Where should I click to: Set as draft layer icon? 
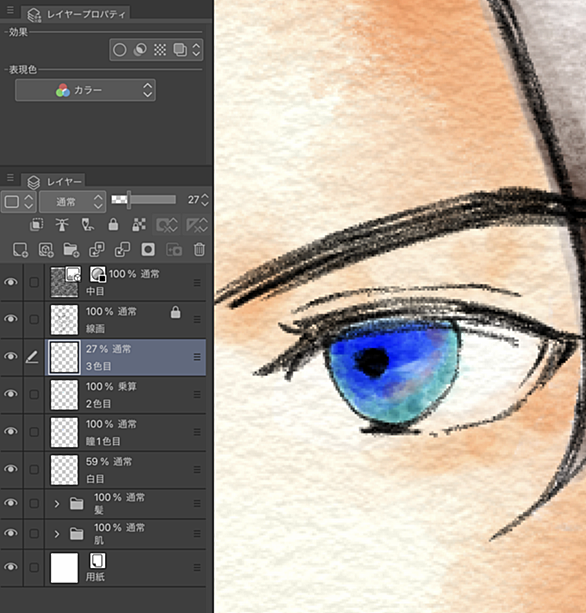point(88,224)
